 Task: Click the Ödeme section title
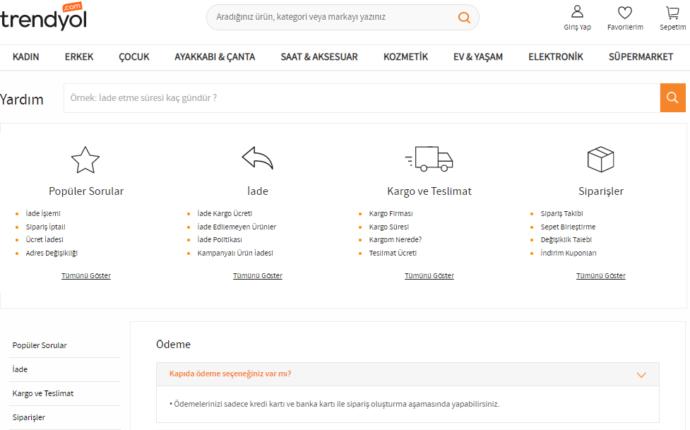[x=173, y=344]
